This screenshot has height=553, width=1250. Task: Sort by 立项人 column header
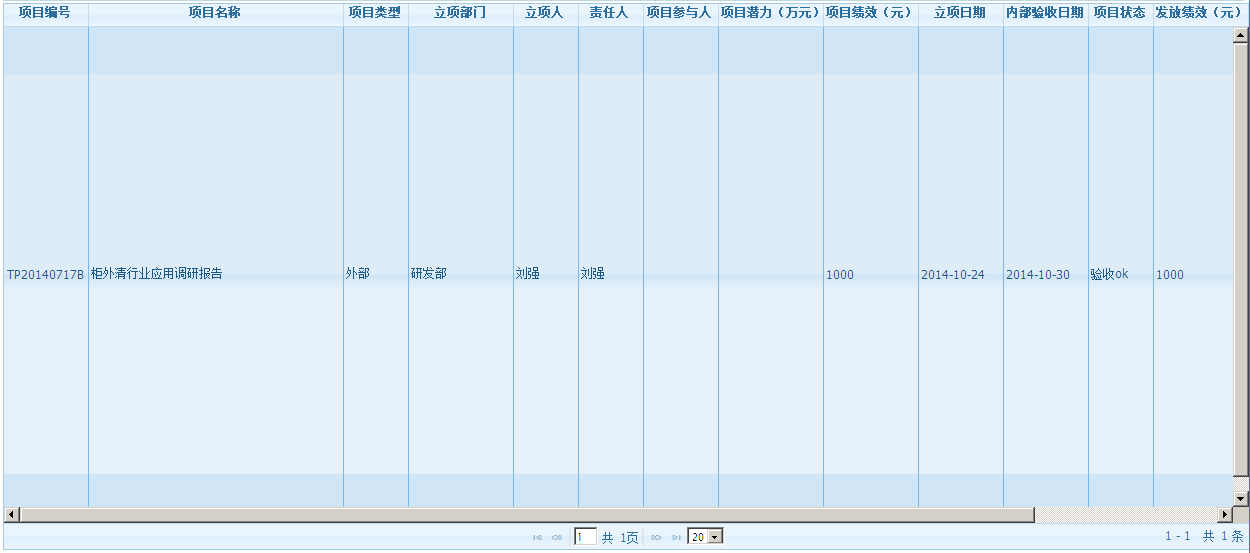tap(545, 13)
